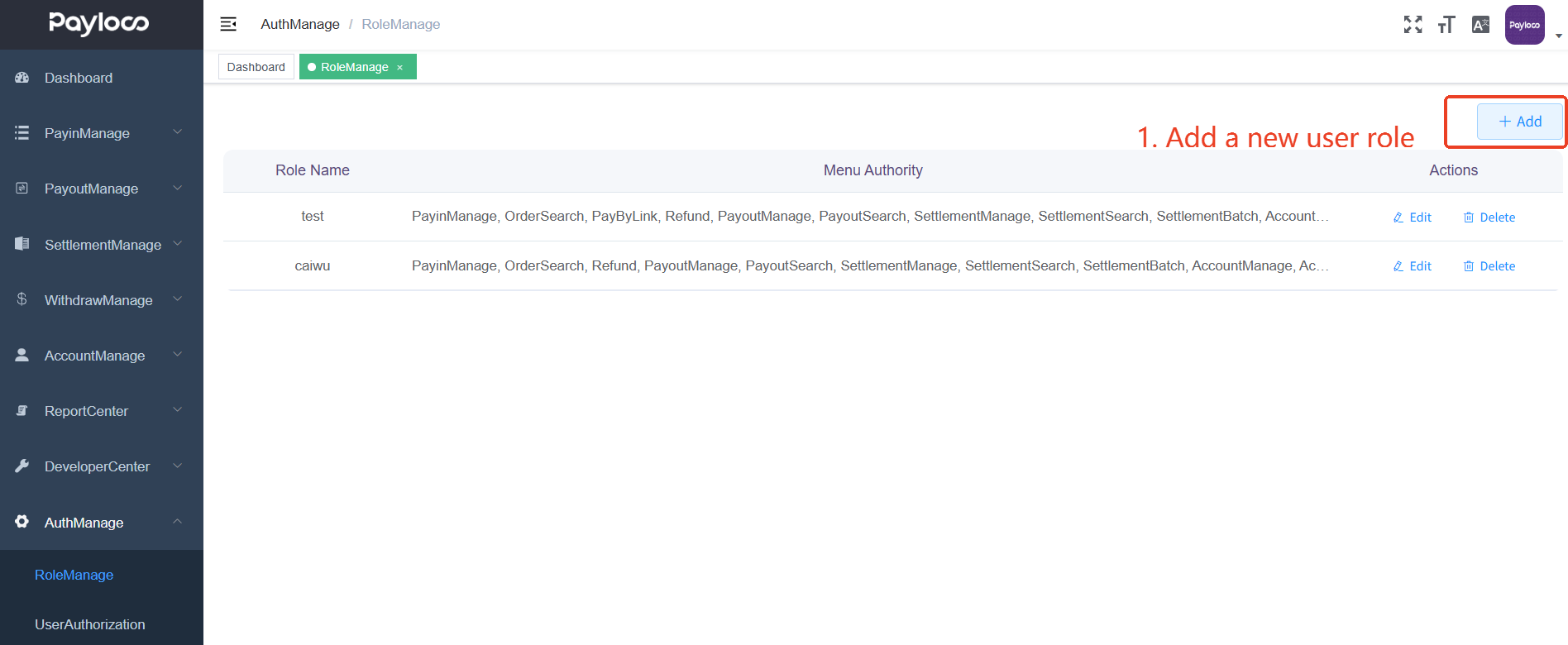Open UserAuthorization in the sidebar
This screenshot has height=645, width=1568.
click(89, 624)
